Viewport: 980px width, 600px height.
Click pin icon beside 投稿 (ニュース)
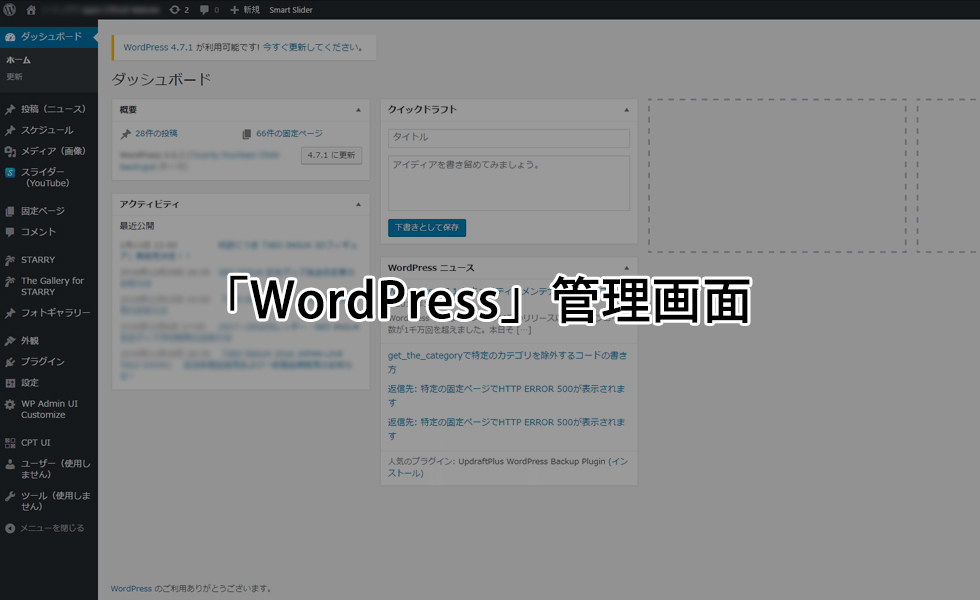[10, 109]
